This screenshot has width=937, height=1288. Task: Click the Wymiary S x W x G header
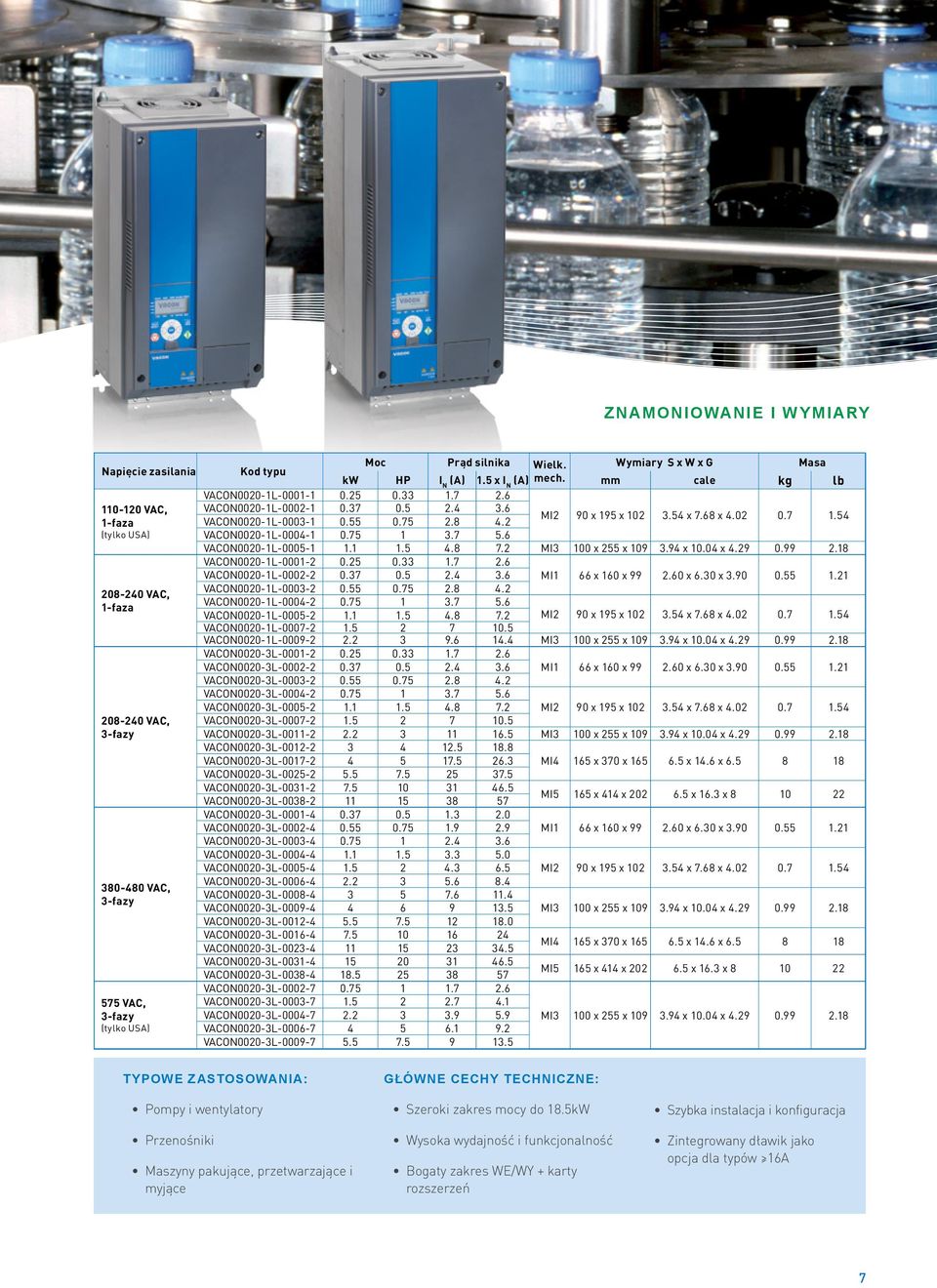click(x=664, y=463)
